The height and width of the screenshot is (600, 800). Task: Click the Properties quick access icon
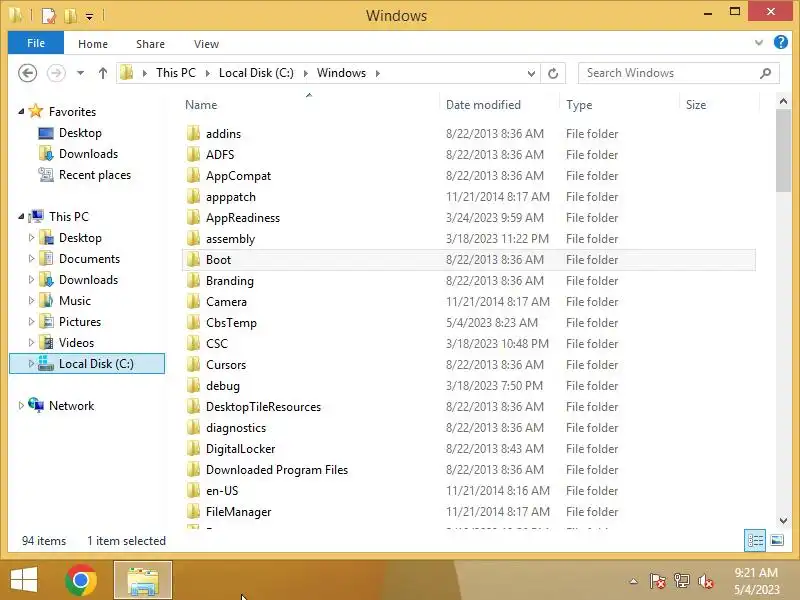(x=48, y=15)
